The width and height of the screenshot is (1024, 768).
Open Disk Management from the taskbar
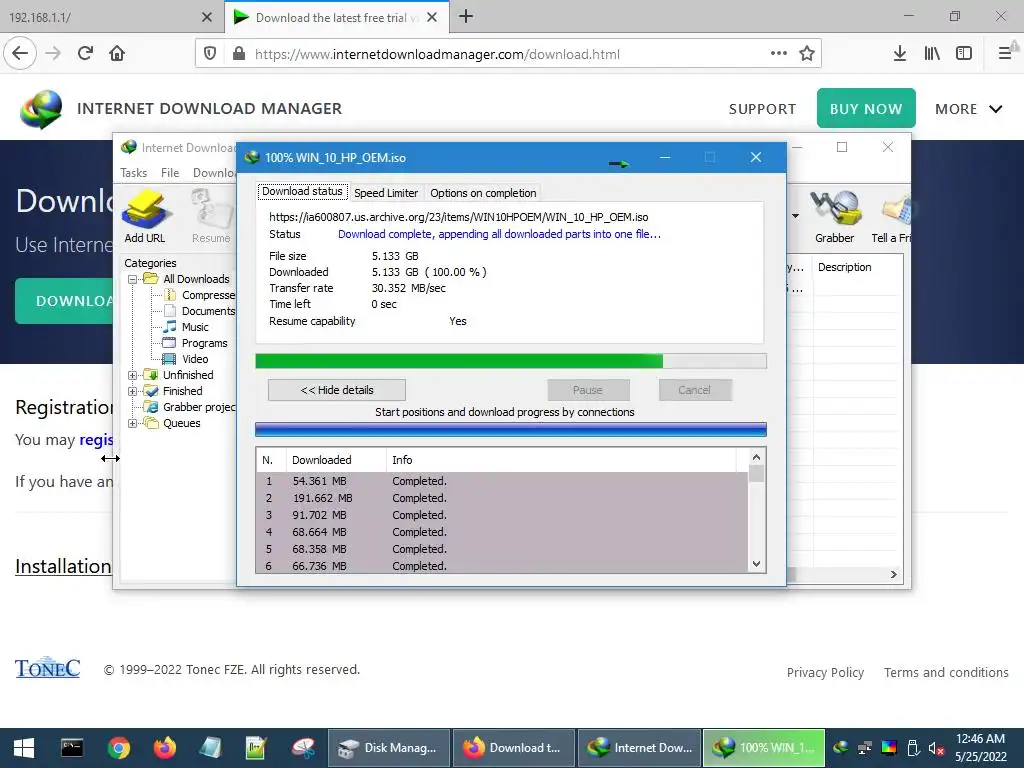[389, 748]
